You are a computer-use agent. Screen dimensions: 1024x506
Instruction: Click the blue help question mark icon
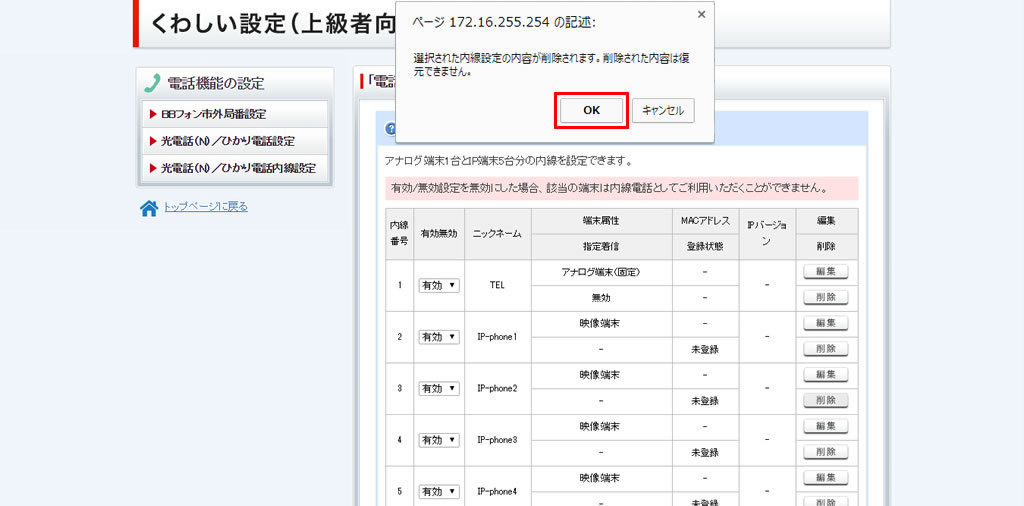(390, 129)
